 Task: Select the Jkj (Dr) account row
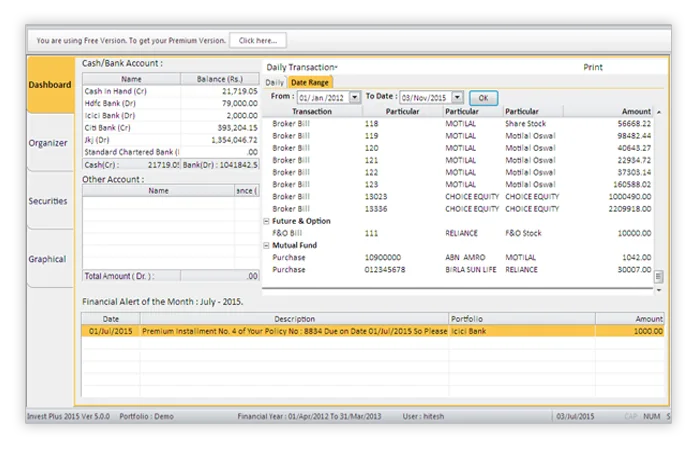[171, 140]
